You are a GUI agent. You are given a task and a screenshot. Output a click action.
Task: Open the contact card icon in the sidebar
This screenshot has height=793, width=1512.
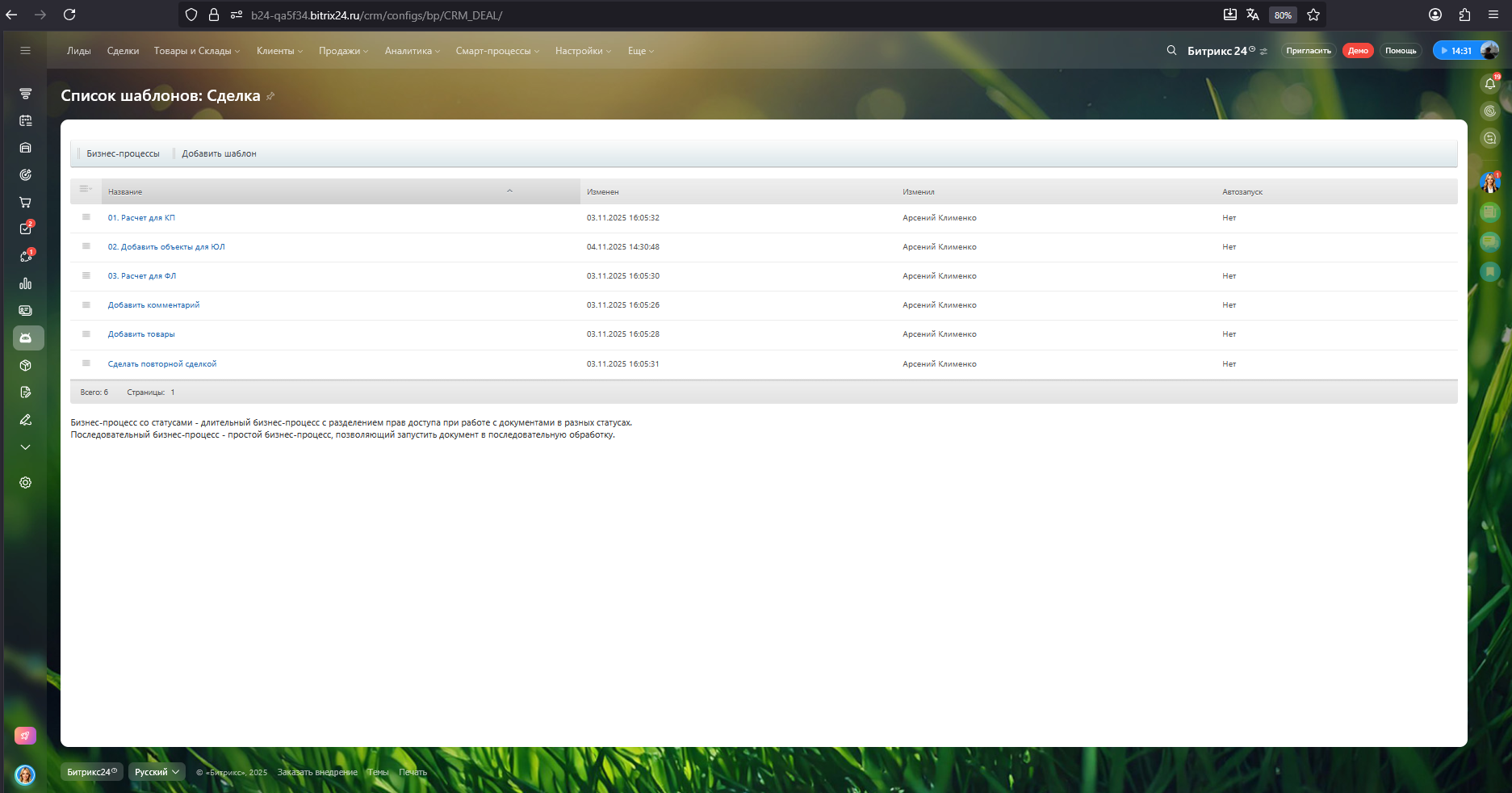click(x=26, y=310)
